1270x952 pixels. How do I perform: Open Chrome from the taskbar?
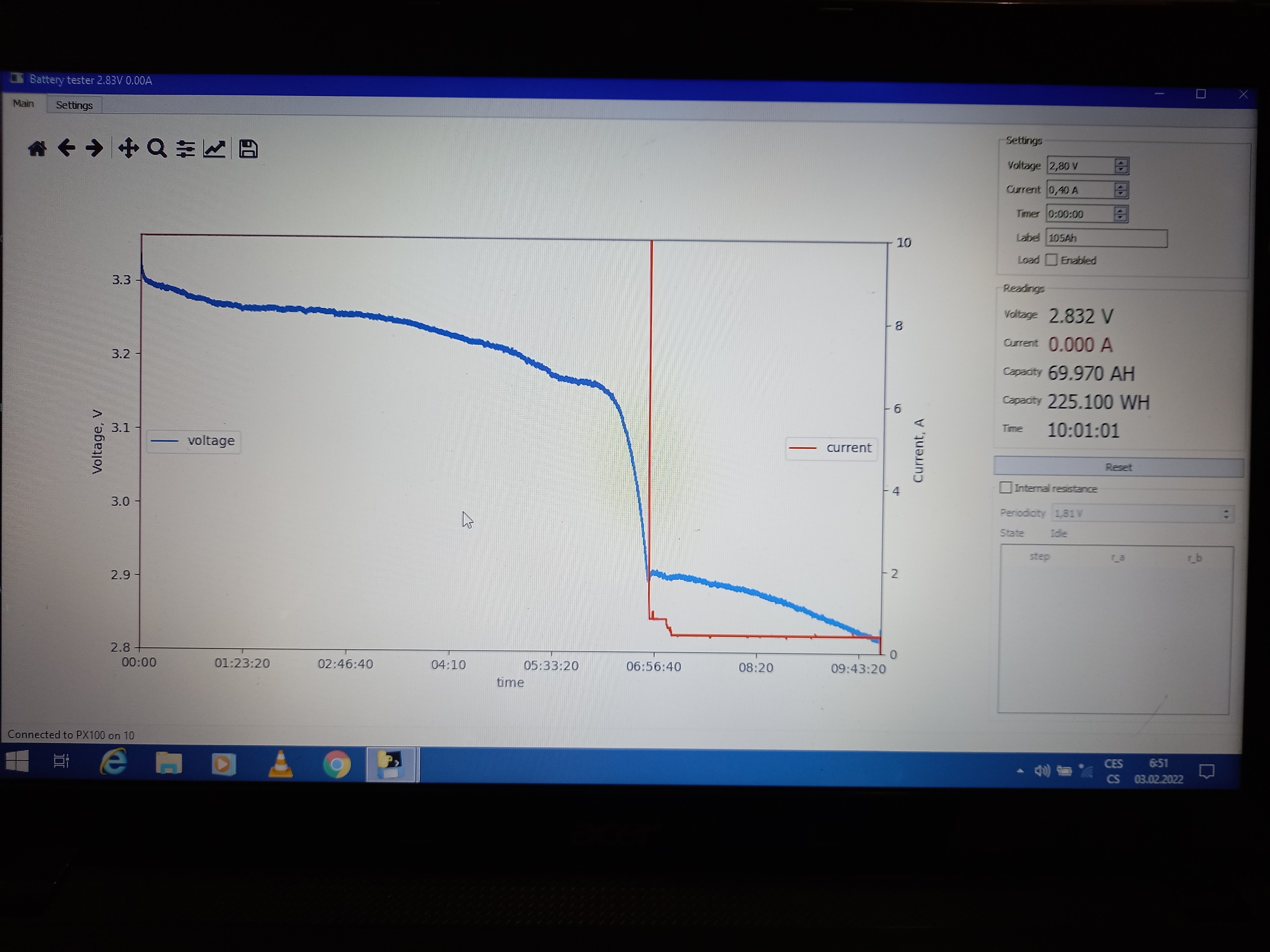pyautogui.click(x=337, y=764)
